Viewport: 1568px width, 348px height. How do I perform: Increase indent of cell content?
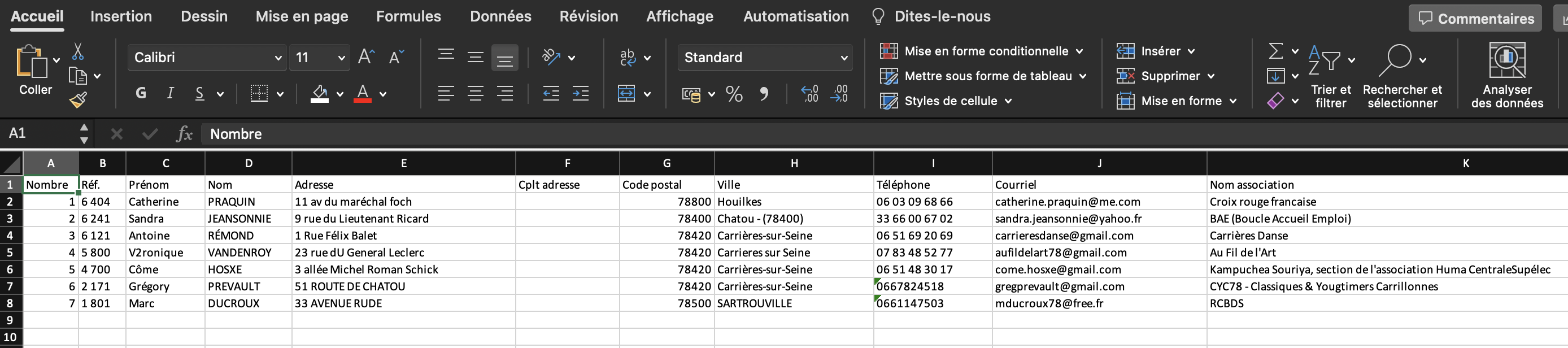tap(581, 93)
